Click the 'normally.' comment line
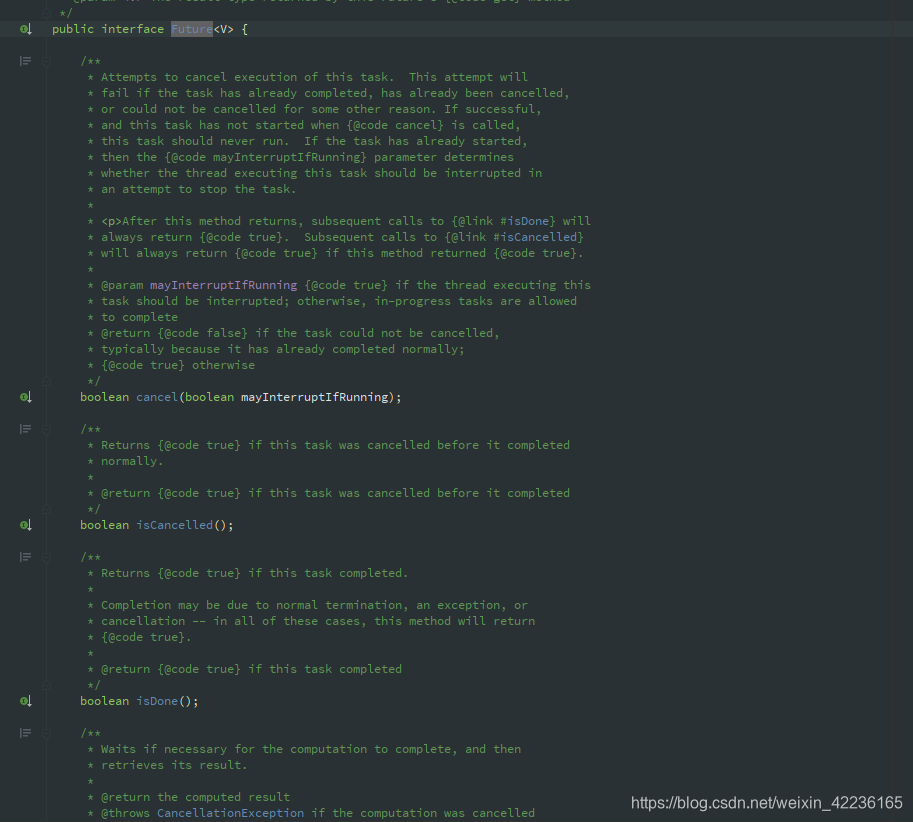Viewport: 913px width, 822px height. (x=132, y=461)
